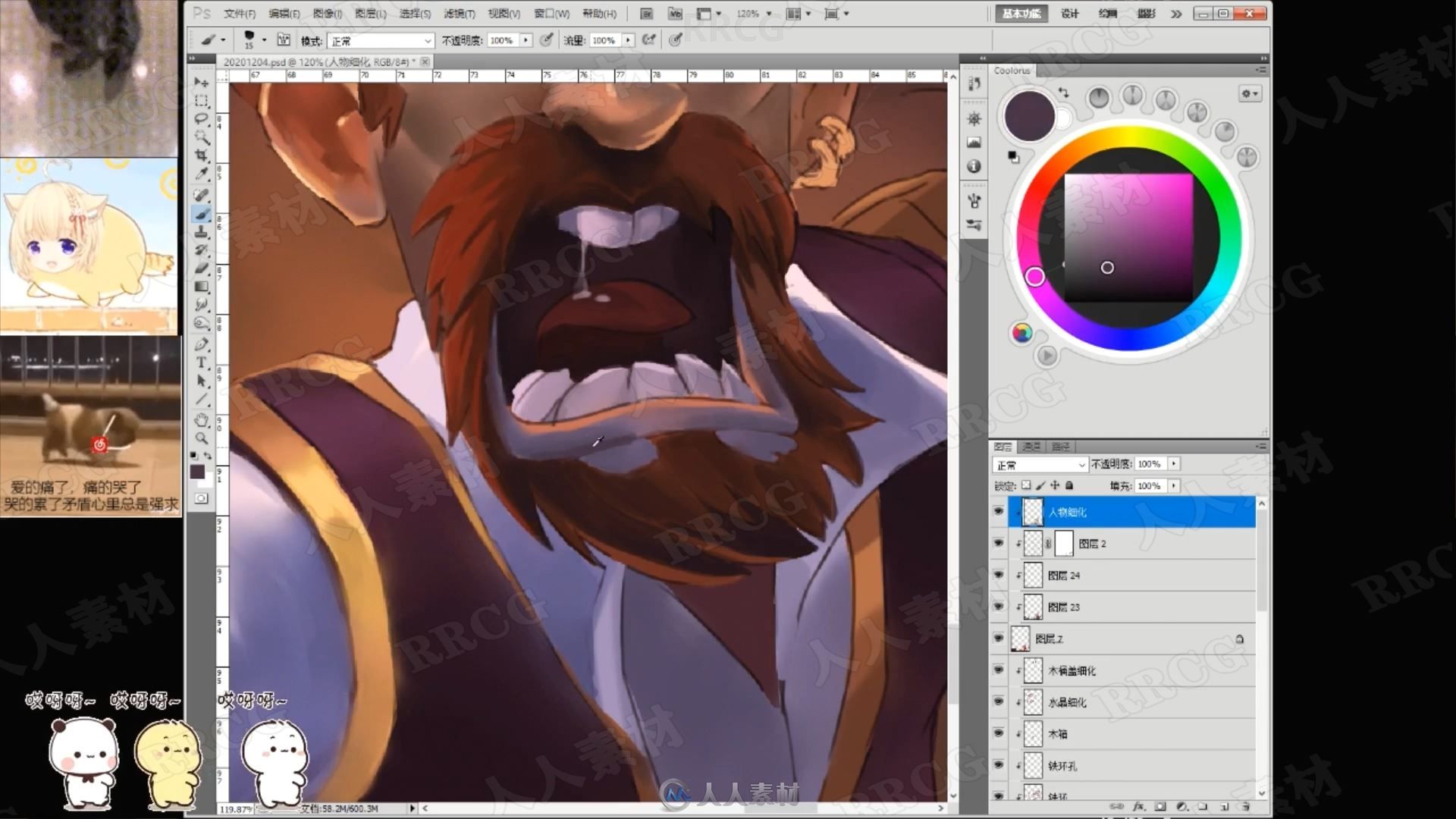Select the Eyedropper tool

[x=201, y=174]
